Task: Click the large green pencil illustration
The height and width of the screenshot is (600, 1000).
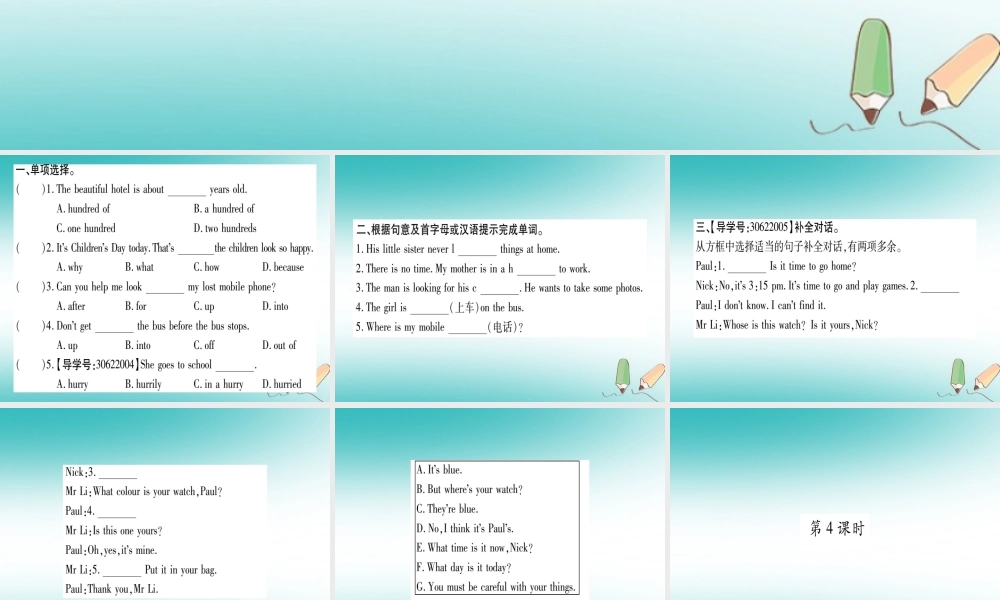Action: pos(872,71)
